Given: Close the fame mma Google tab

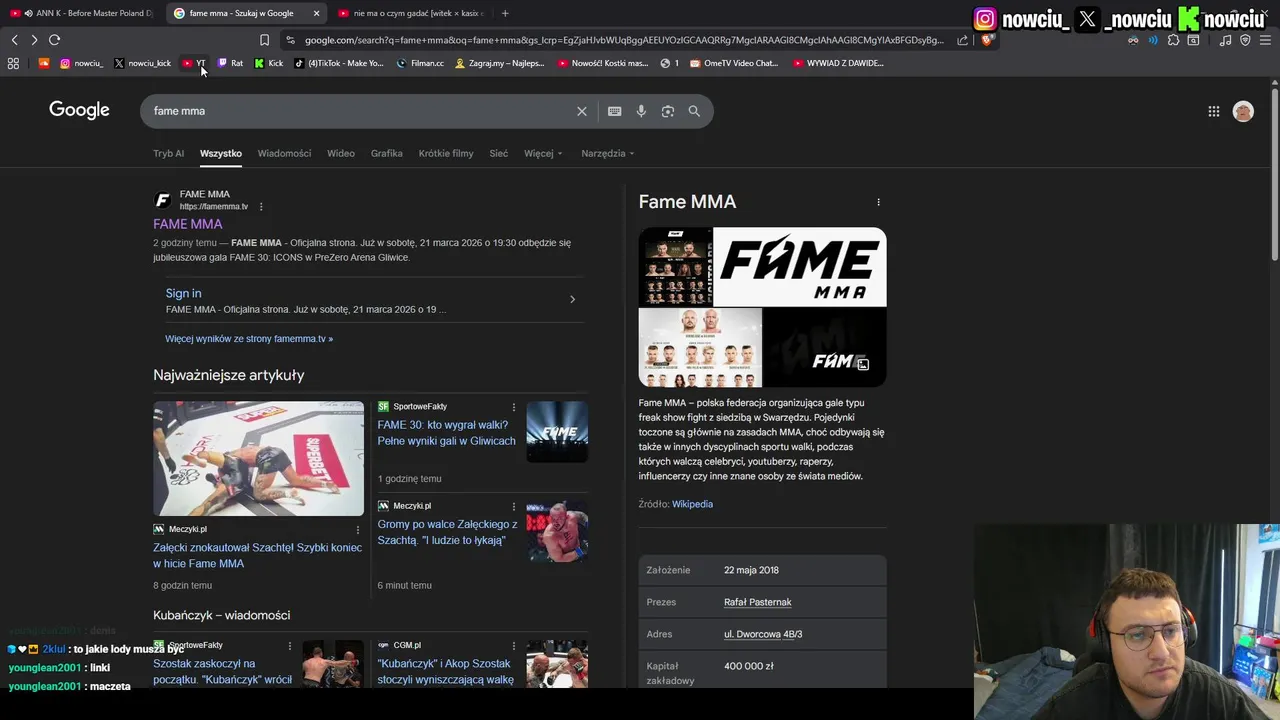Looking at the screenshot, I should tap(316, 13).
